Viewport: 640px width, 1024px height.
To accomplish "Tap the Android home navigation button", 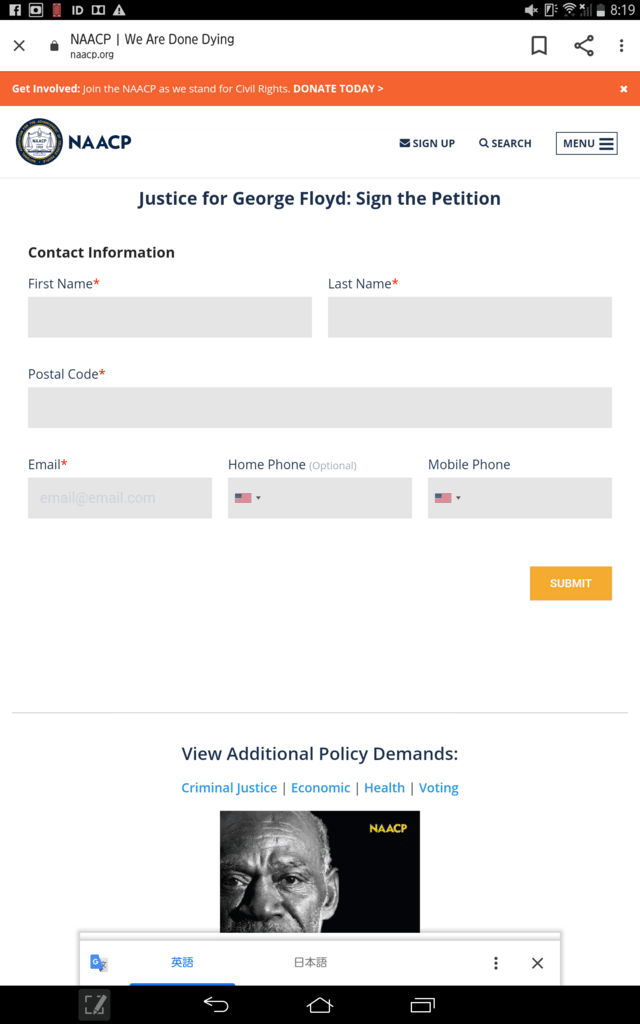I will coord(319,1004).
